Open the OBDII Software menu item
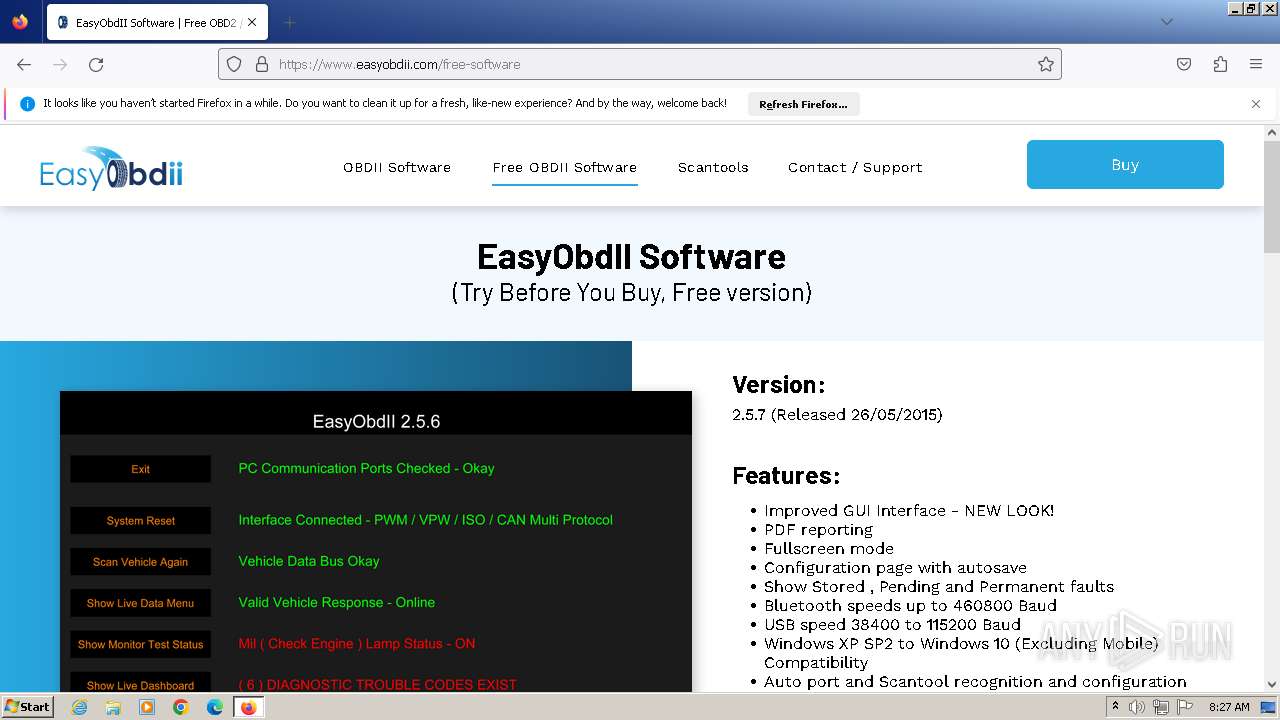1280x720 pixels. [397, 167]
